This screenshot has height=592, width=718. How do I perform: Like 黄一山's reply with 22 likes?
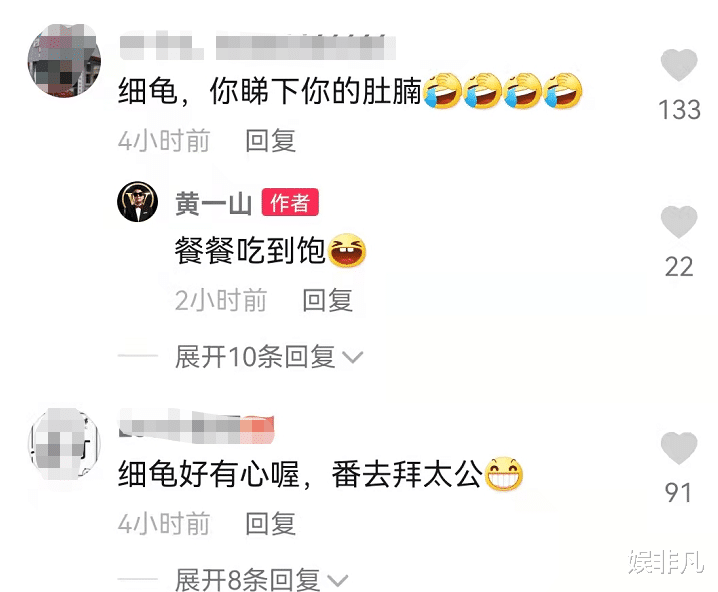pyautogui.click(x=679, y=222)
